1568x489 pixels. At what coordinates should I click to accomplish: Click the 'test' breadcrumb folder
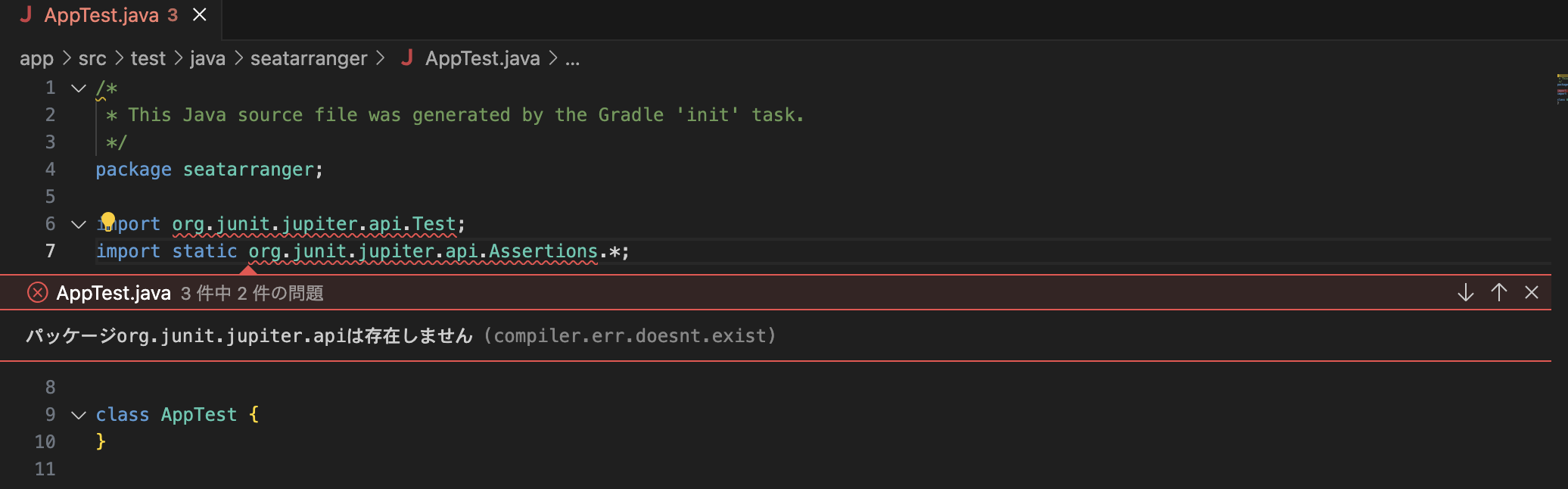point(148,58)
